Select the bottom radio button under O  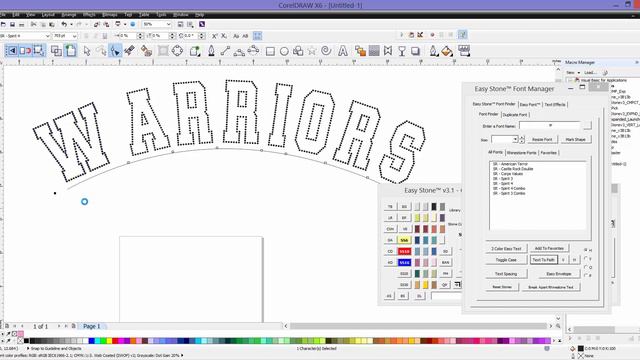[586, 276]
